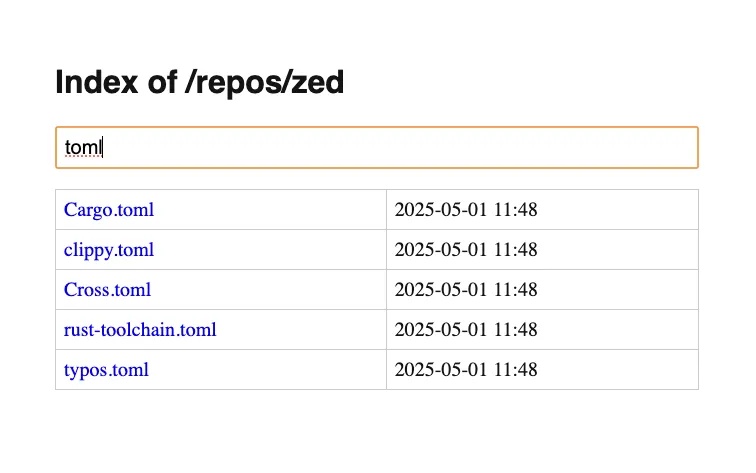Click the typed word "toml" in filter box
The width and height of the screenshot is (756, 473).
click(83, 148)
